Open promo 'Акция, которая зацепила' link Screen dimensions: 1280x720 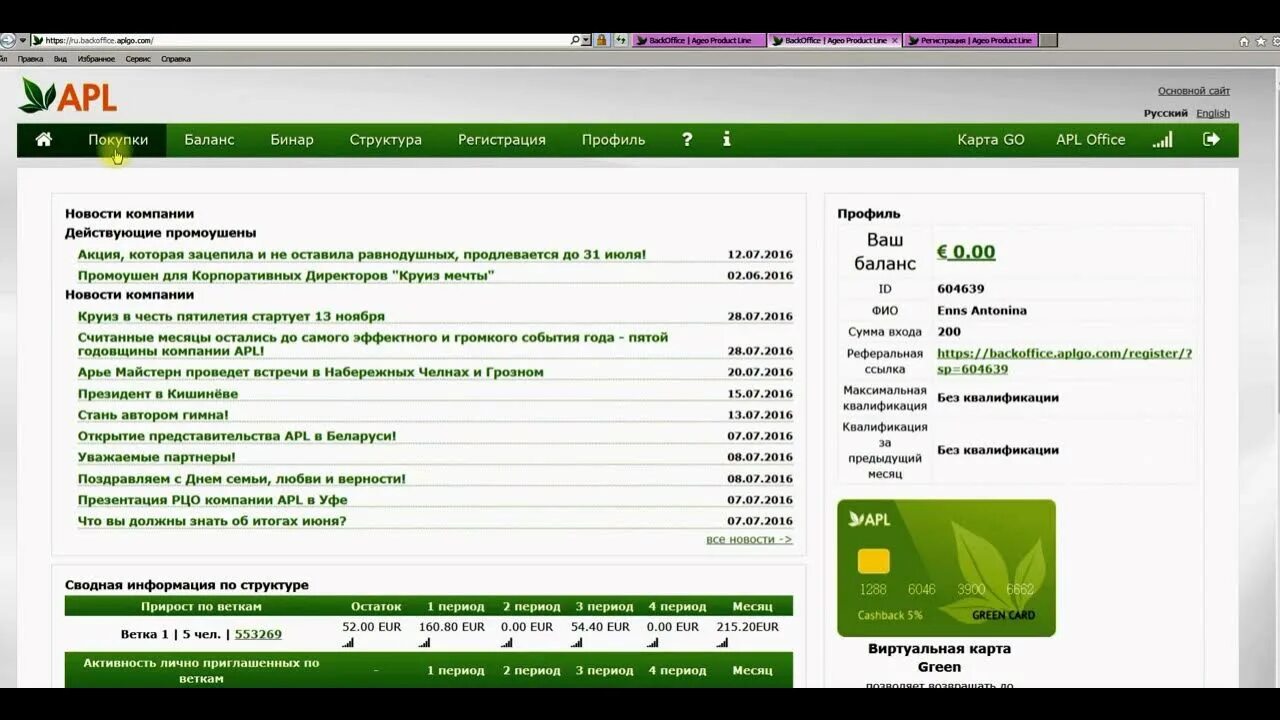tap(362, 255)
